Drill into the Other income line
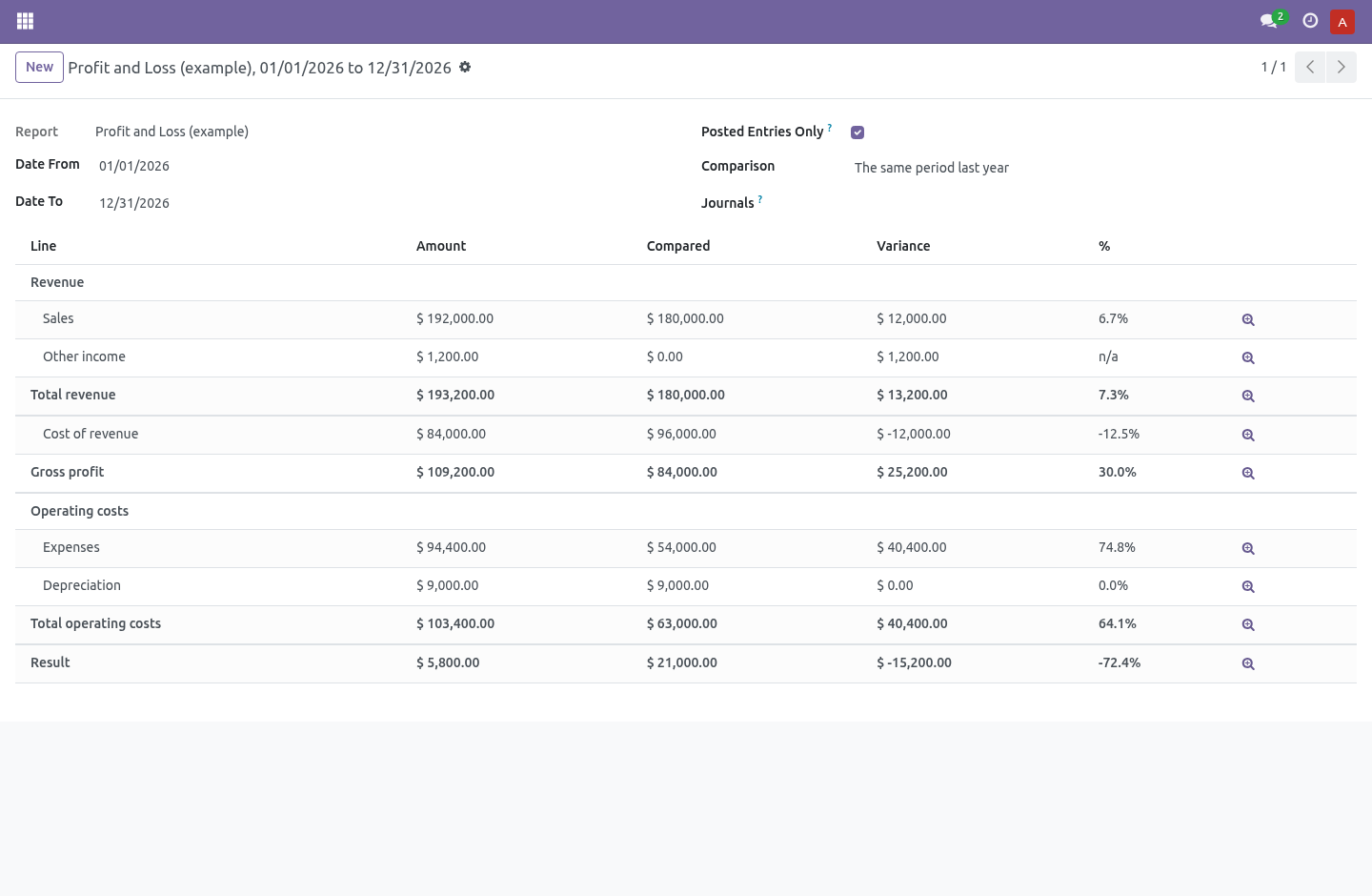 tap(1248, 358)
